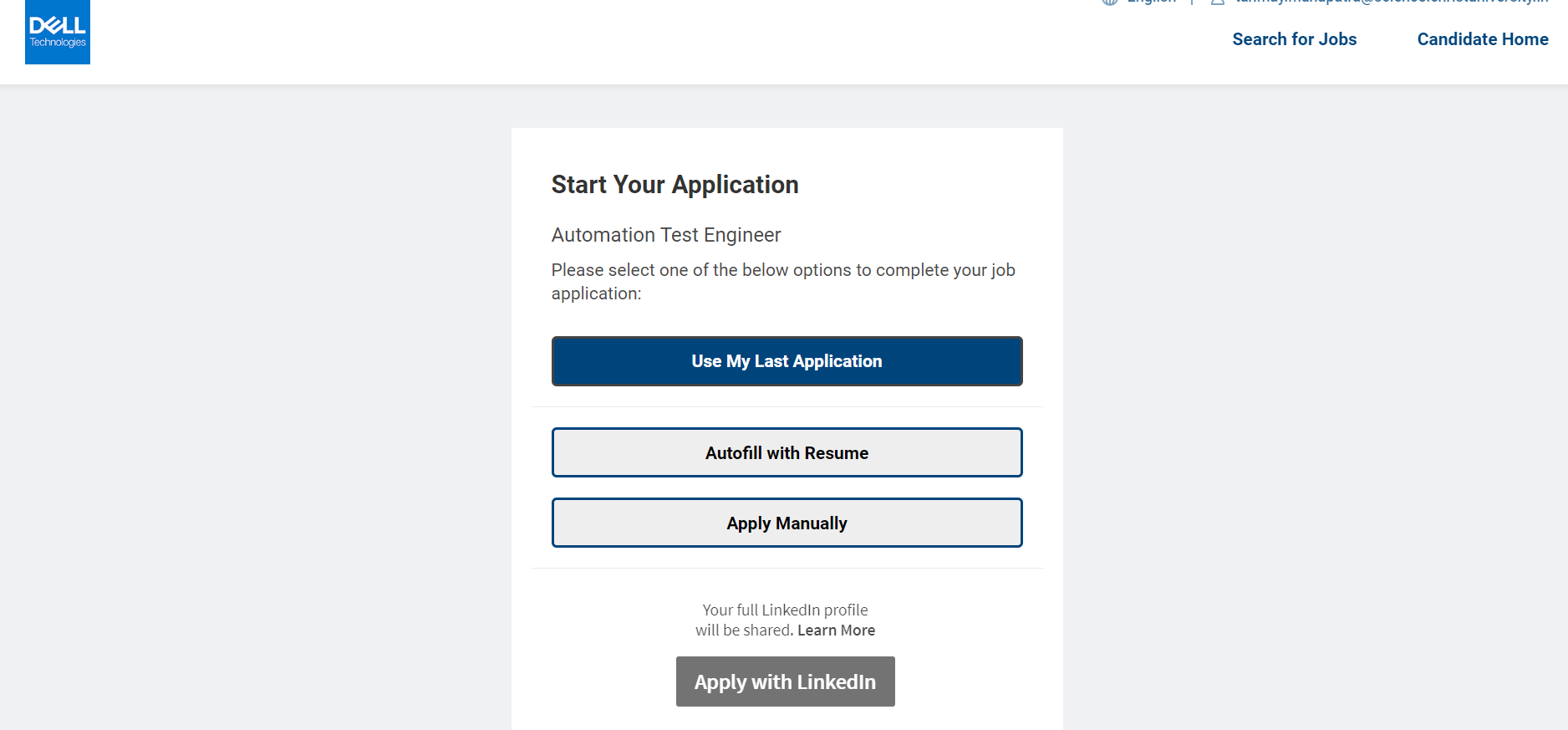Image resolution: width=1568 pixels, height=730 pixels.
Task: Open the account email menu
Action: (1392, 2)
